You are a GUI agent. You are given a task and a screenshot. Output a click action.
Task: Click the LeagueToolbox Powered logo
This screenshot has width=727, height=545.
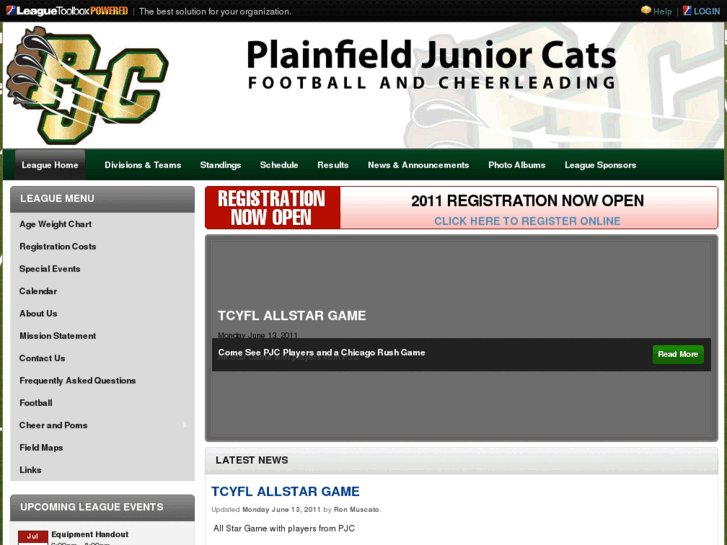(x=67, y=11)
